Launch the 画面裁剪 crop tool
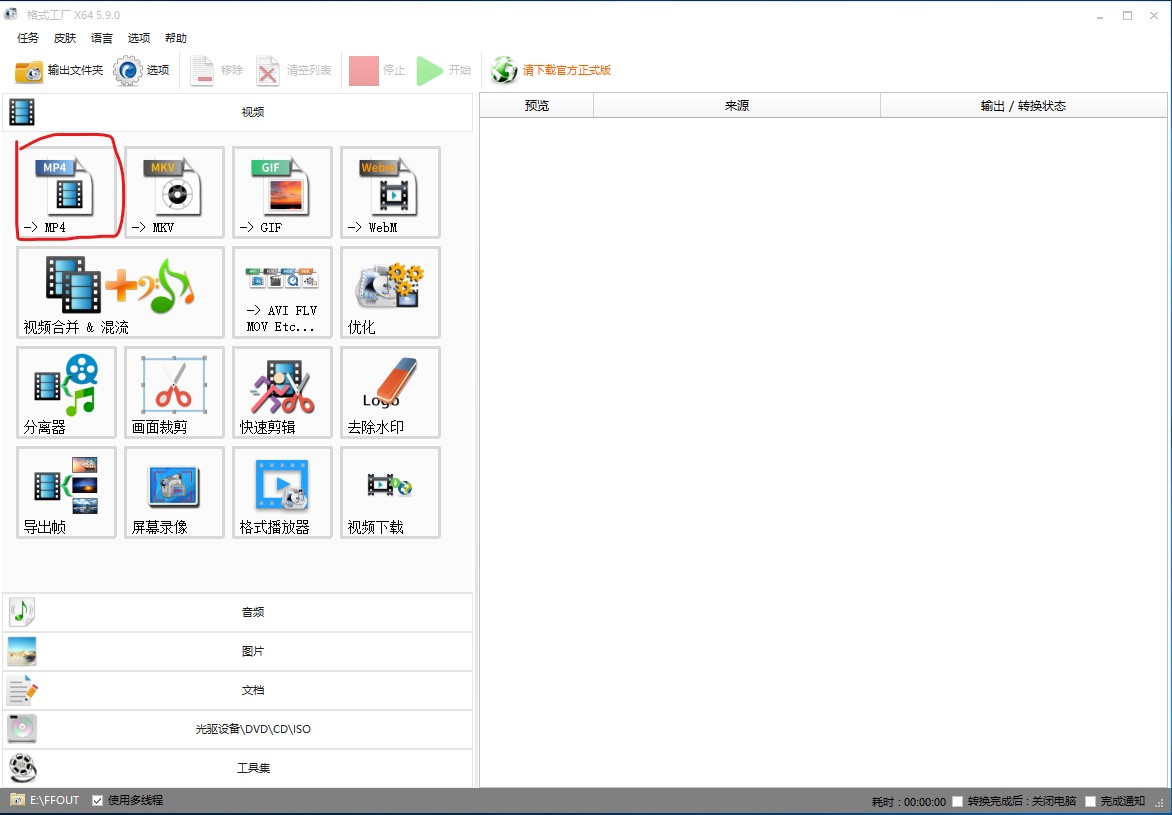The image size is (1172, 815). (174, 392)
